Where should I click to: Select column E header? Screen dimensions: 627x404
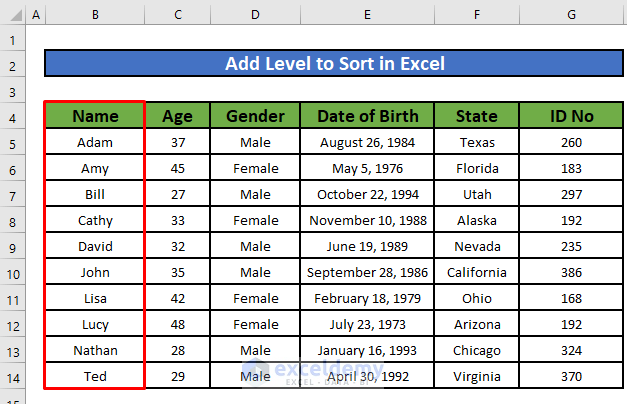coord(367,15)
